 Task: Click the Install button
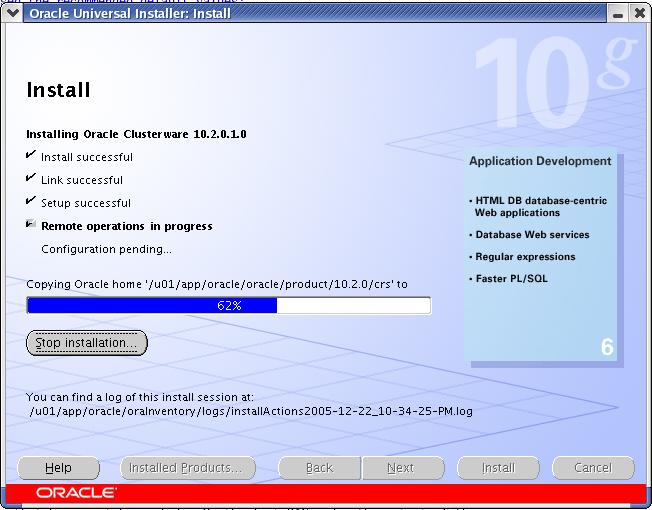coord(498,468)
